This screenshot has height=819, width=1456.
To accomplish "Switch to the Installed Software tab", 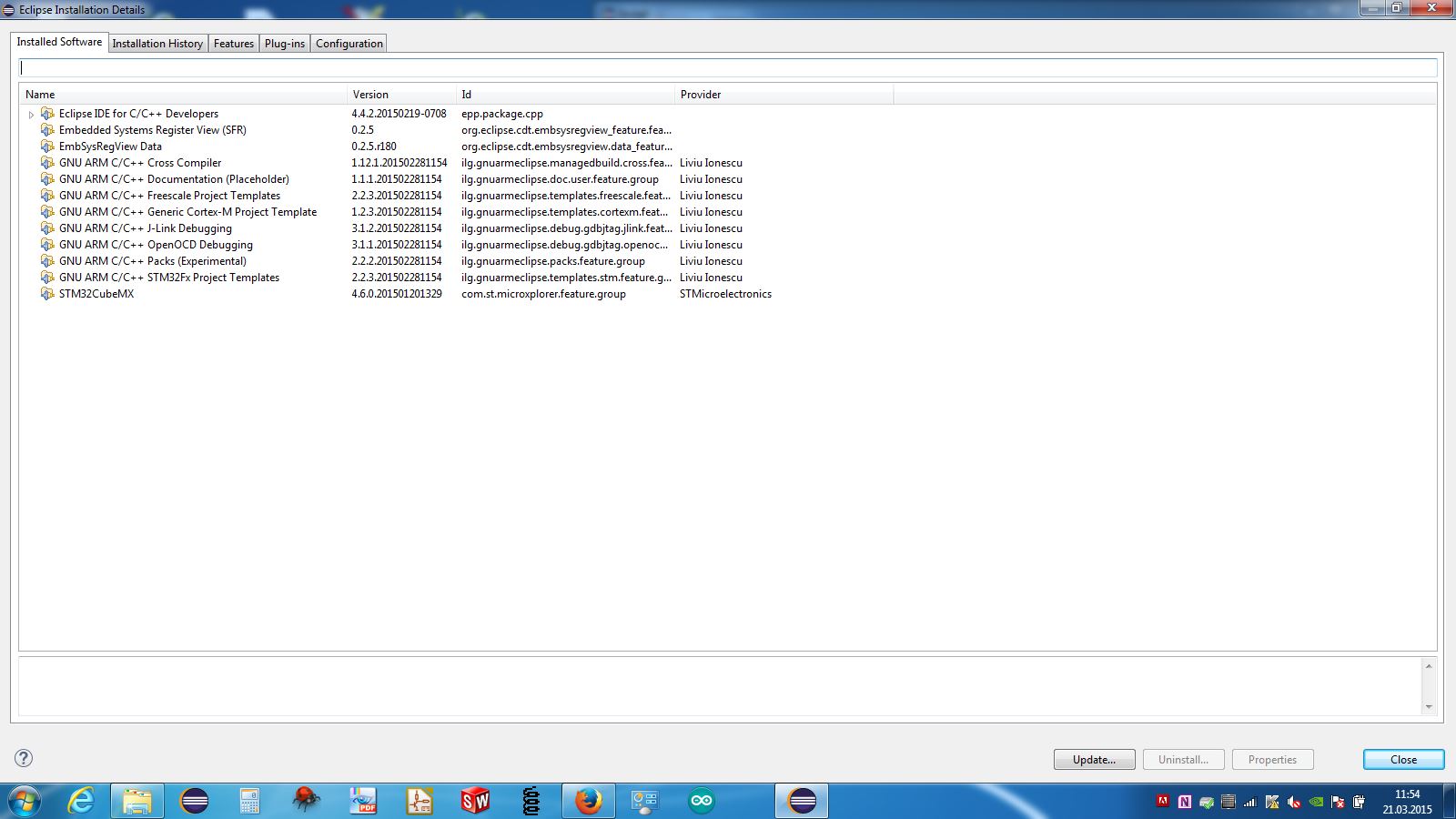I will [59, 42].
